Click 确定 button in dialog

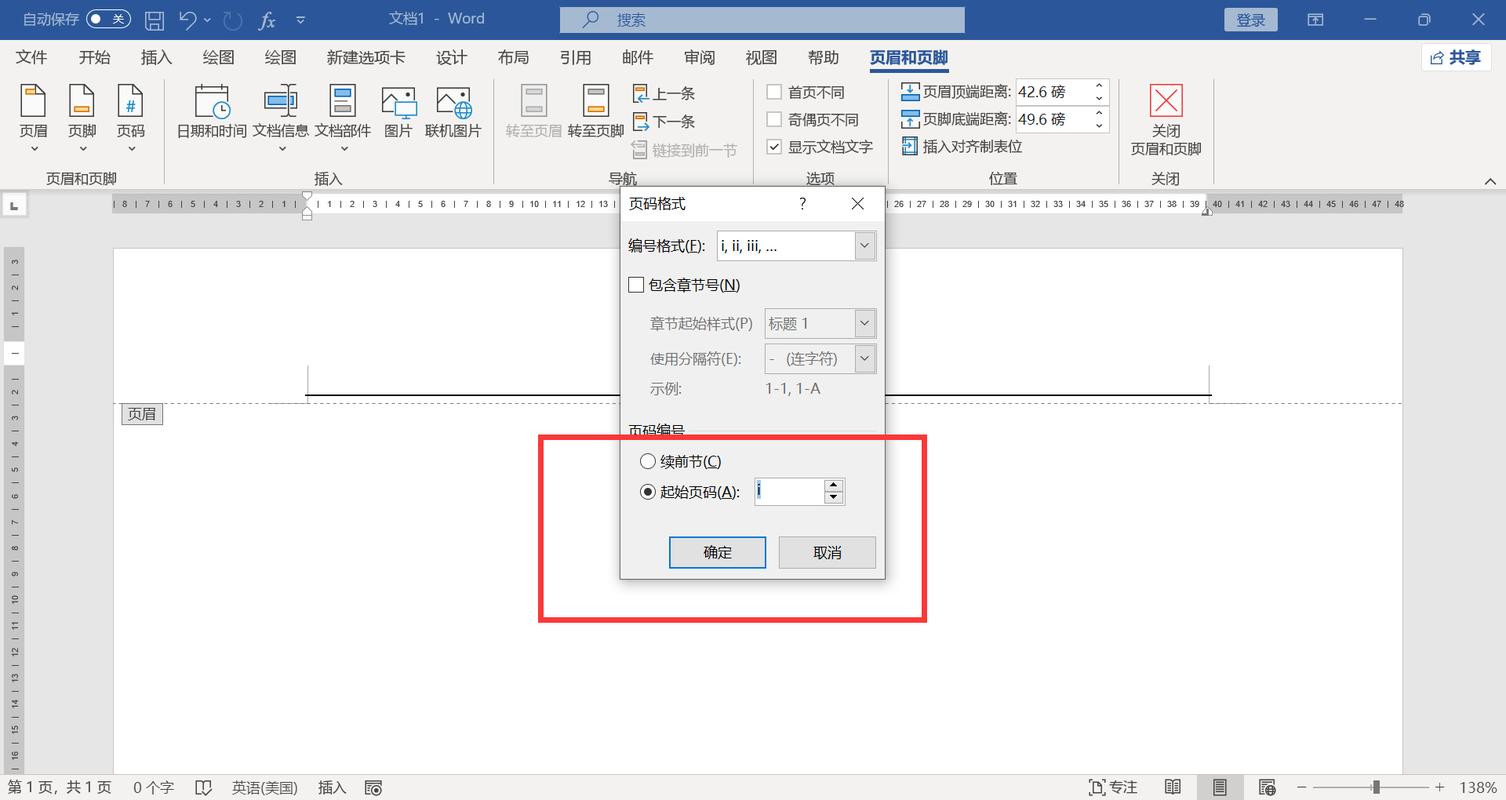tap(717, 552)
